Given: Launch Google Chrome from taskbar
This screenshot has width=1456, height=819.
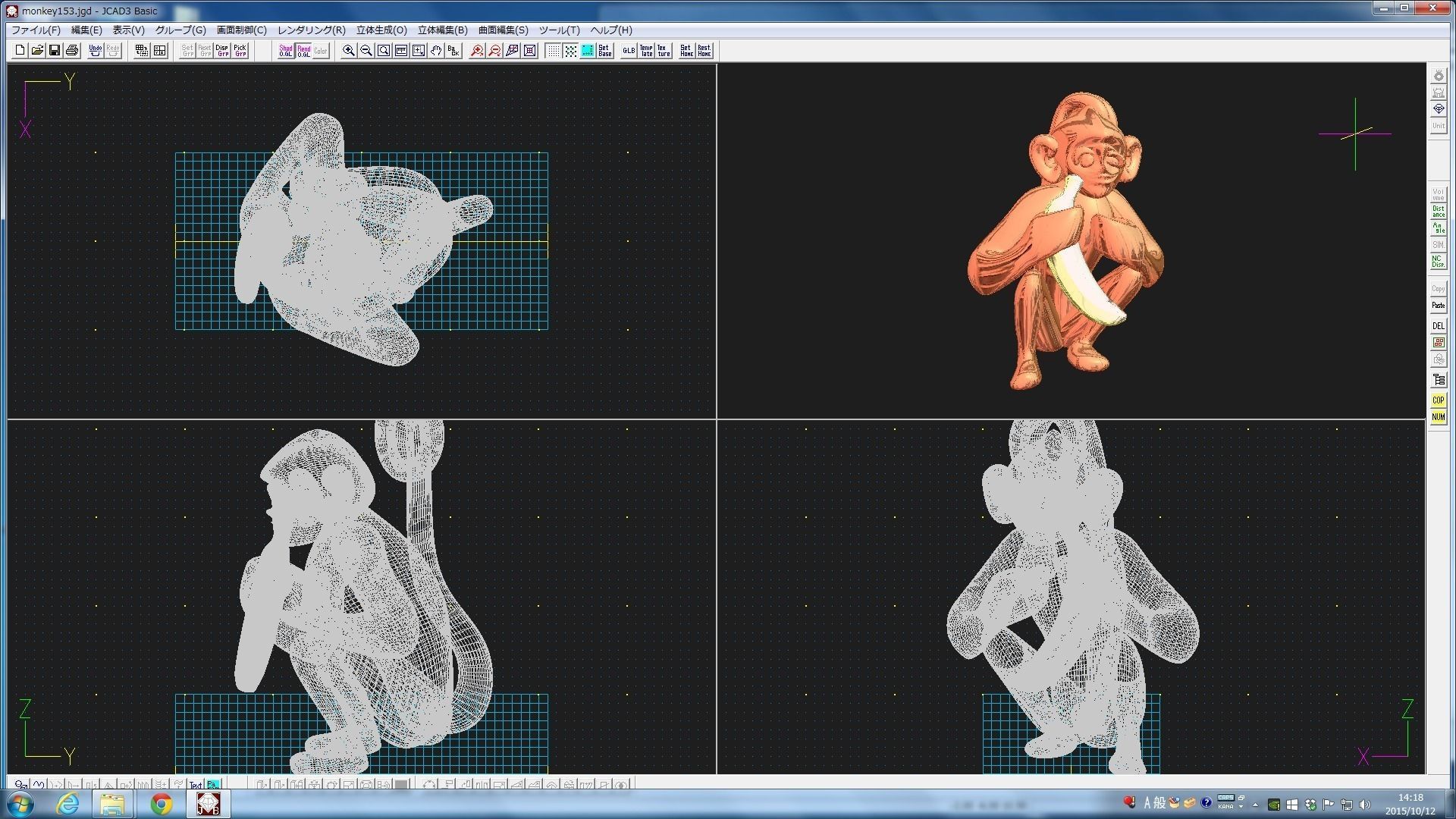Looking at the screenshot, I should pyautogui.click(x=161, y=804).
